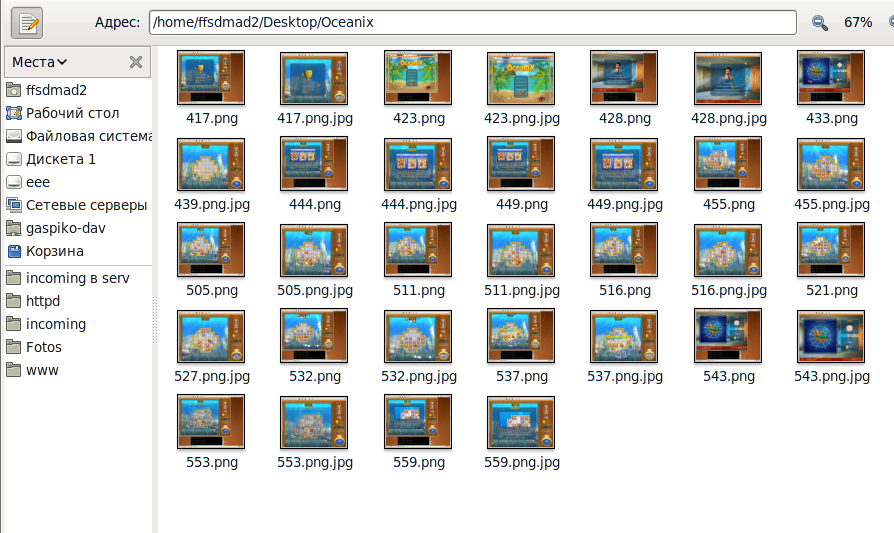The width and height of the screenshot is (894, 533).
Task: Open gaspiko-dav network folder
Action: pyautogui.click(x=56, y=228)
